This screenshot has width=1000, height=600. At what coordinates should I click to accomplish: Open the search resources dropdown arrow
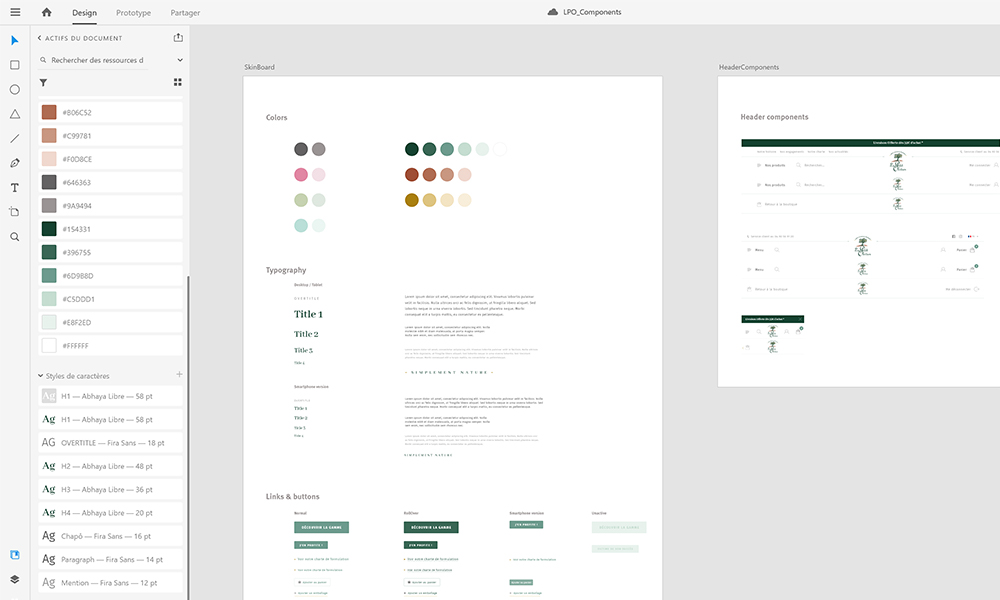pyautogui.click(x=179, y=60)
